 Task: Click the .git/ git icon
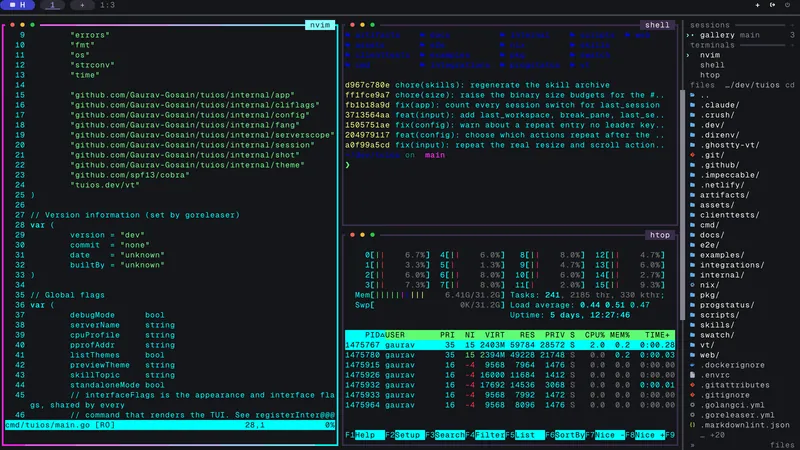pyautogui.click(x=692, y=155)
